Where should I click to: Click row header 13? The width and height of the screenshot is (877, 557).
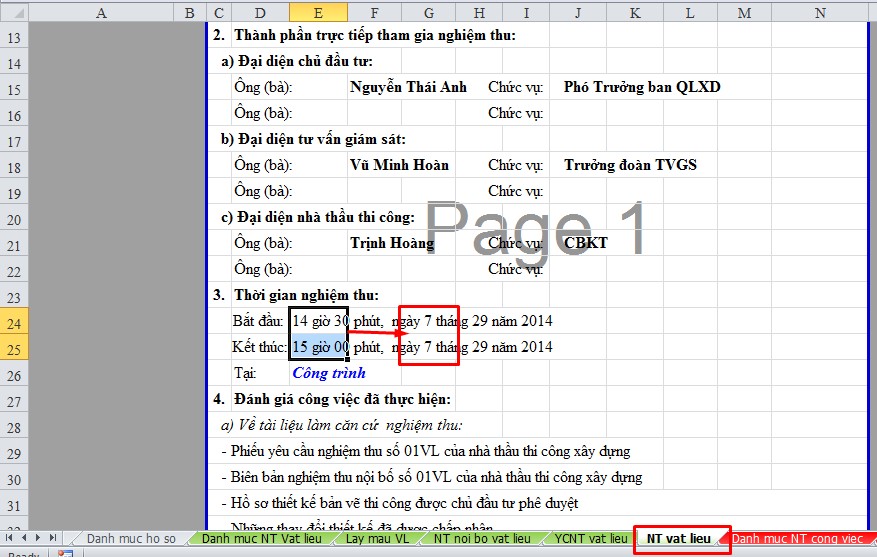point(14,37)
